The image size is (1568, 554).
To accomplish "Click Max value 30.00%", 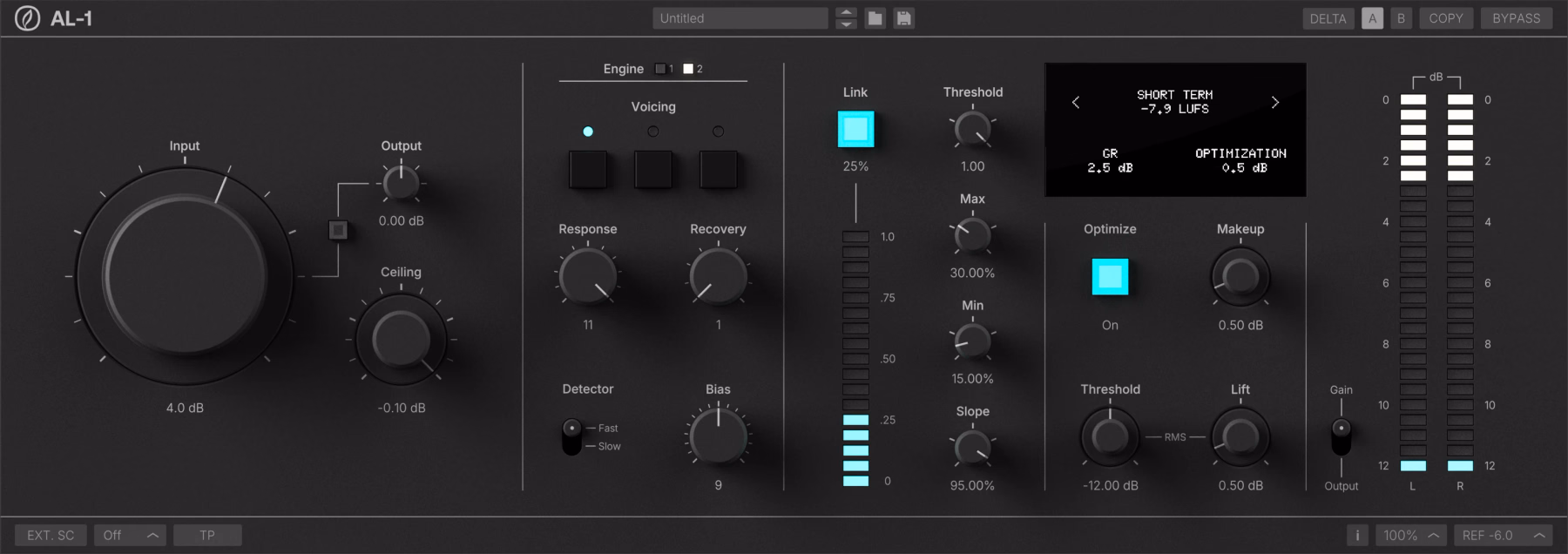I will pyautogui.click(x=972, y=273).
